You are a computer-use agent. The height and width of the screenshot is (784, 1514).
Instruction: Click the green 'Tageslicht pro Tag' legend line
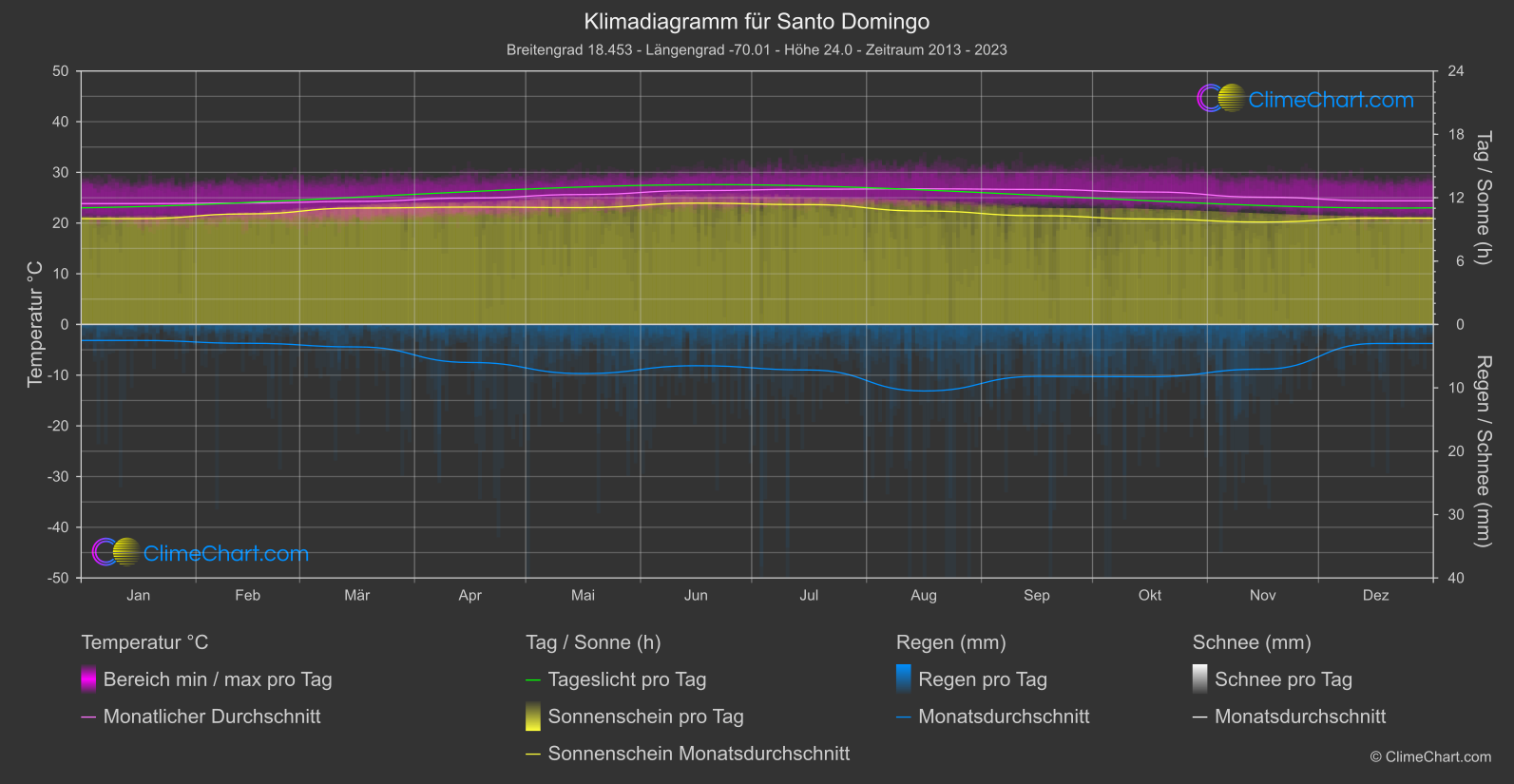click(533, 680)
